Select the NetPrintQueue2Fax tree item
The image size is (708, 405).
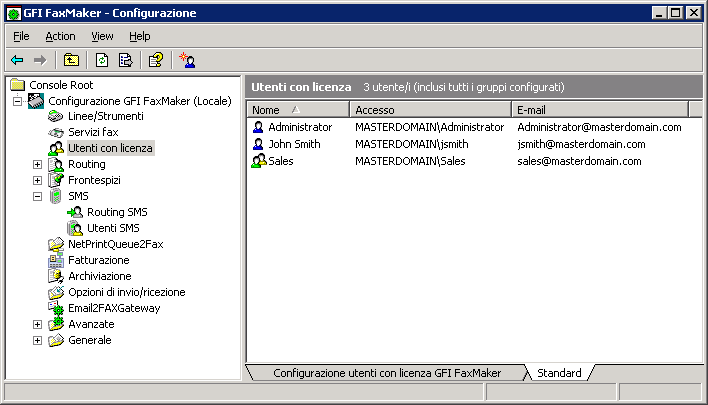[116, 244]
